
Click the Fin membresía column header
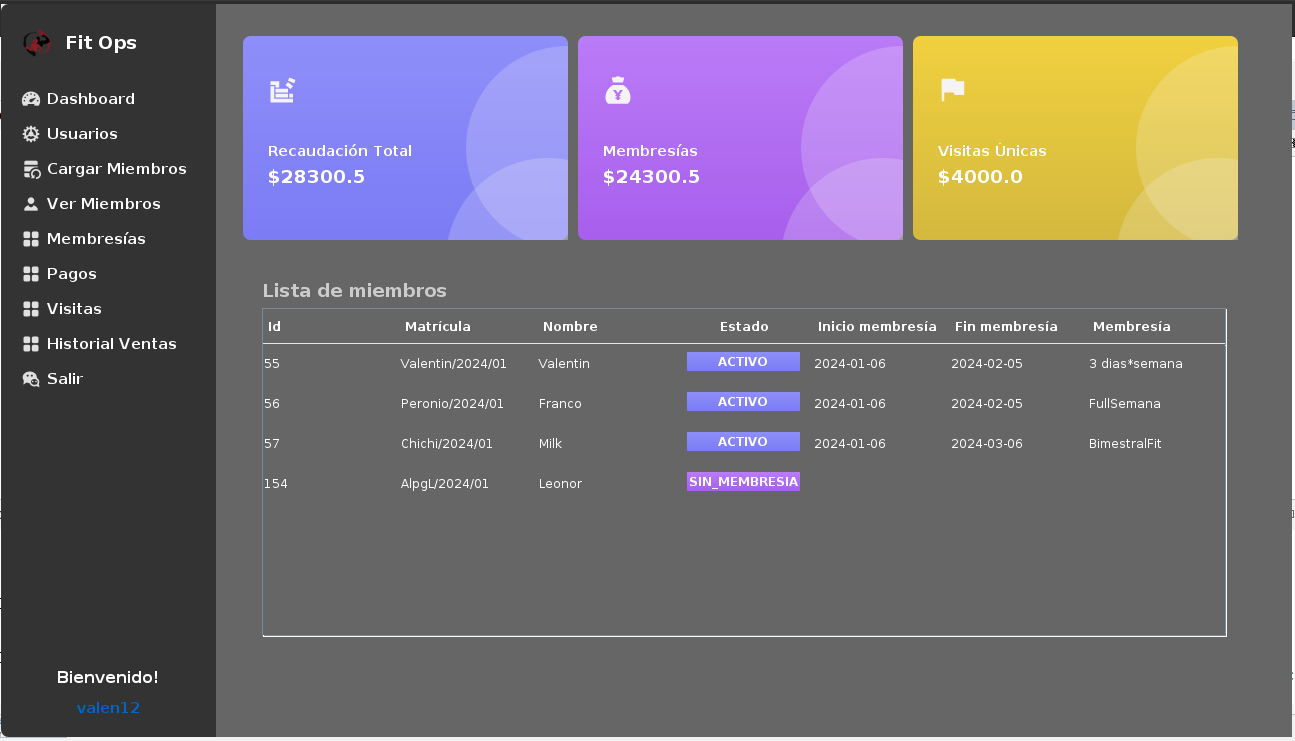click(1006, 327)
